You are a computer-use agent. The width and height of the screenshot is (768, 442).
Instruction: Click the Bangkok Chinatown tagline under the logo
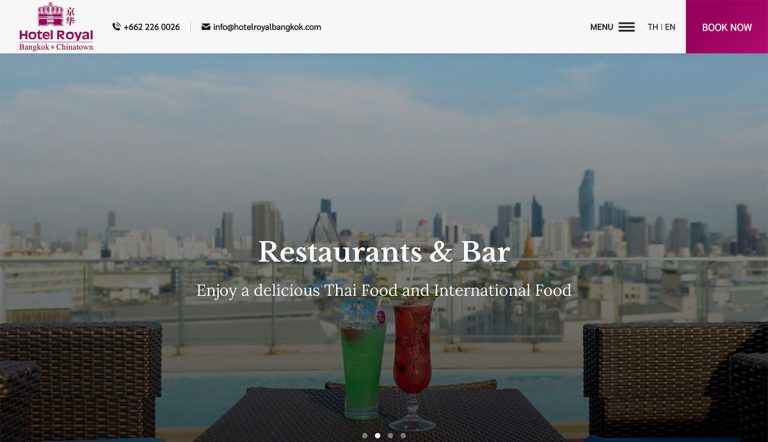(56, 47)
